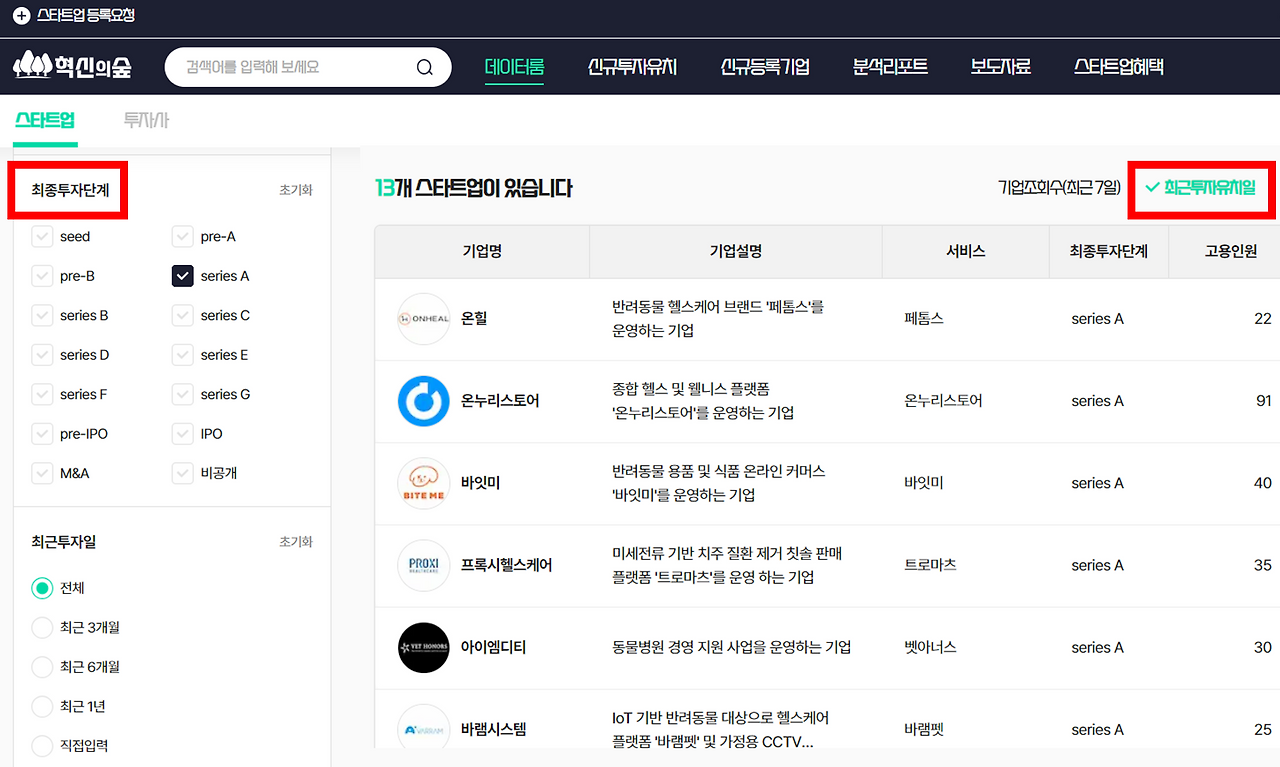
Task: Open the 프록시헬스케어 company logo
Action: click(424, 565)
